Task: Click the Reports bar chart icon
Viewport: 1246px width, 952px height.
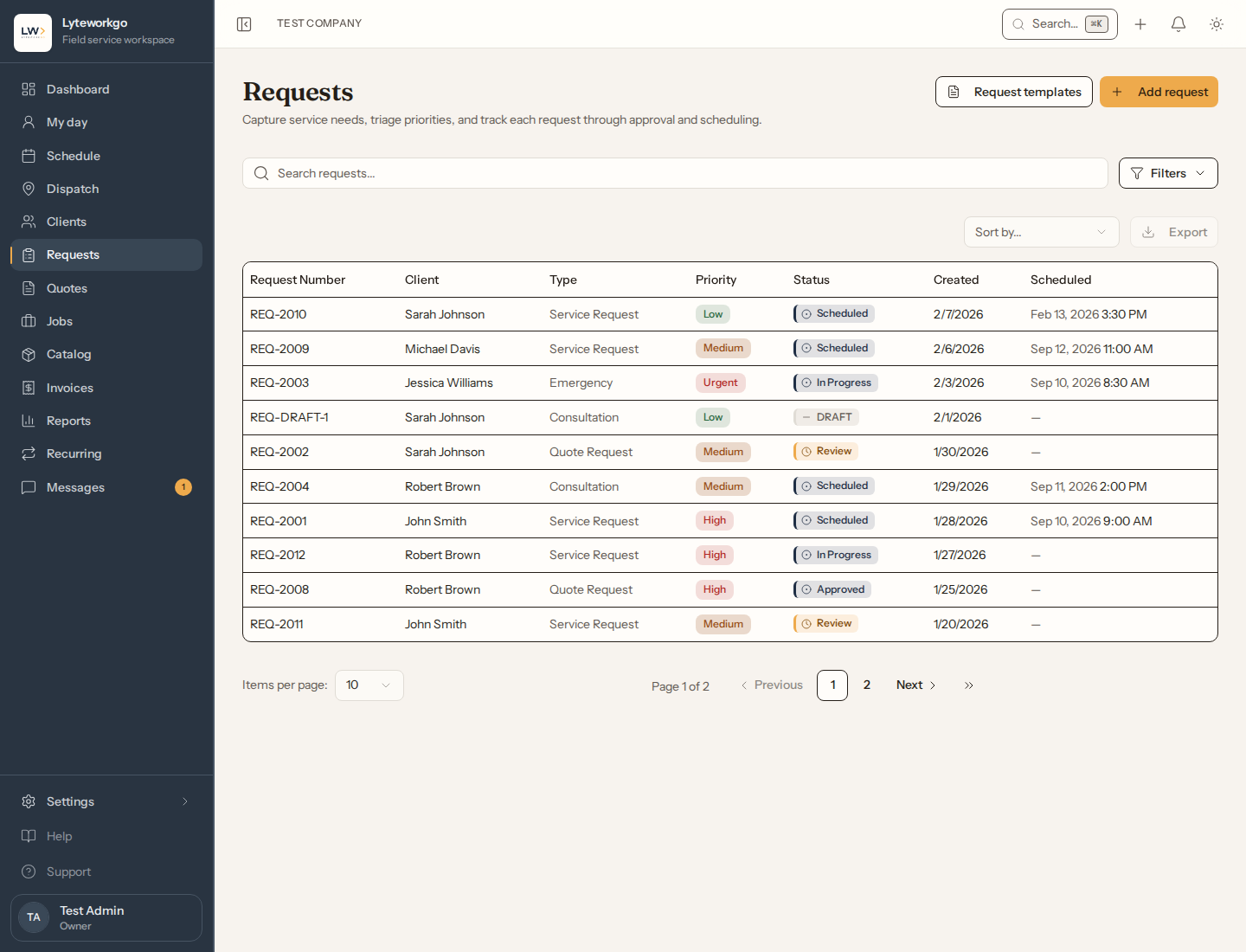Action: tap(29, 421)
